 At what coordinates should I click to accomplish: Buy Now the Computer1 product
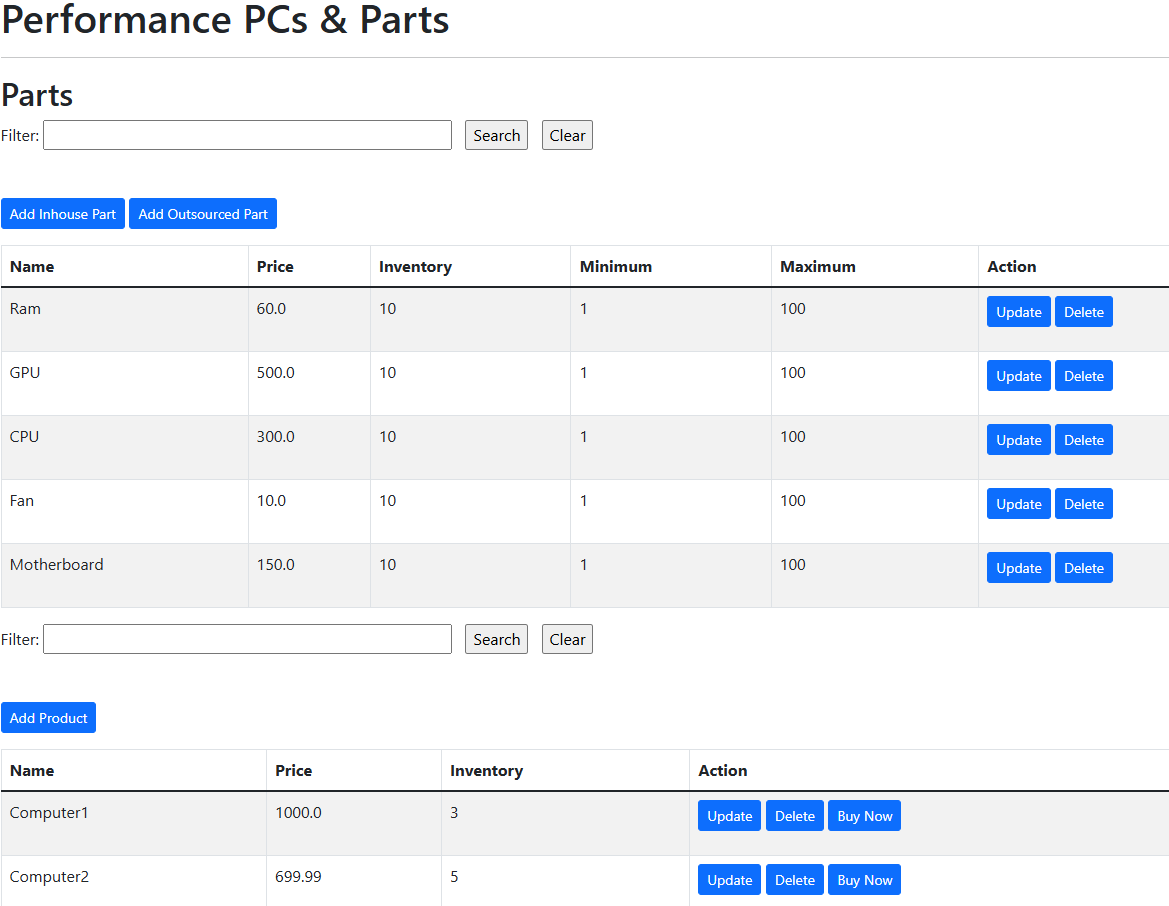pos(864,816)
